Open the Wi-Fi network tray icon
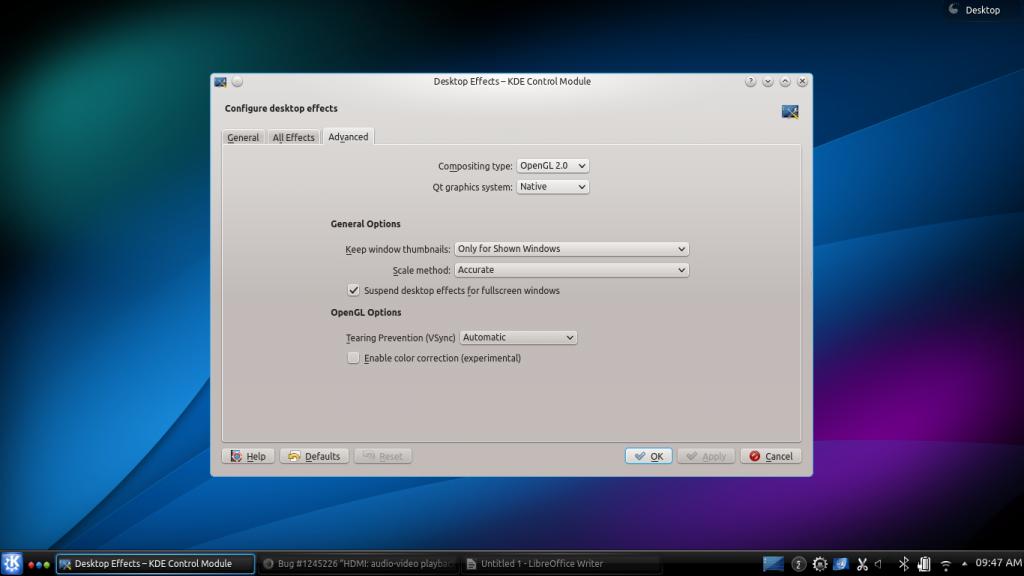Viewport: 1024px width, 576px height. (945, 565)
